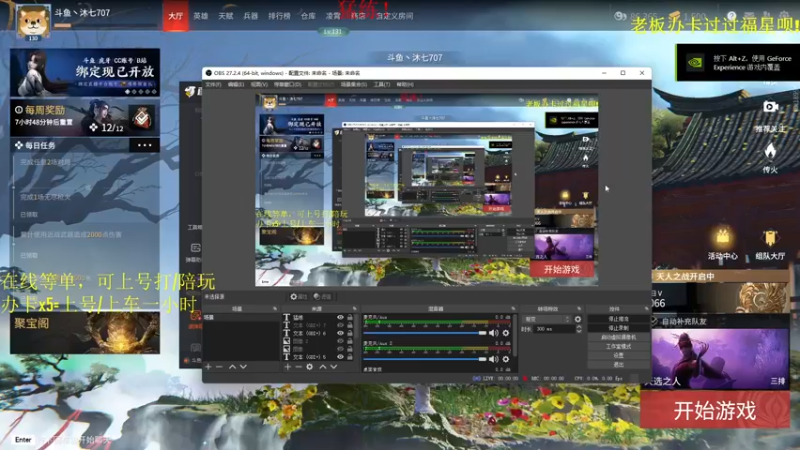The height and width of the screenshot is (450, 800).
Task: Remove source using minus icon in Sources panel
Action: pyautogui.click(x=298, y=367)
